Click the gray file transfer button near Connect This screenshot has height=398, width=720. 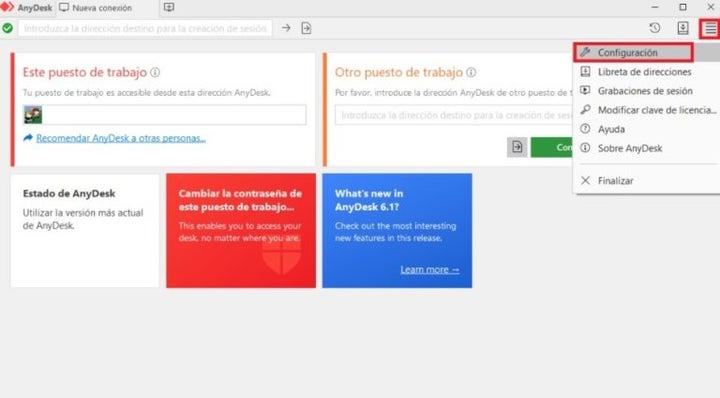point(517,147)
